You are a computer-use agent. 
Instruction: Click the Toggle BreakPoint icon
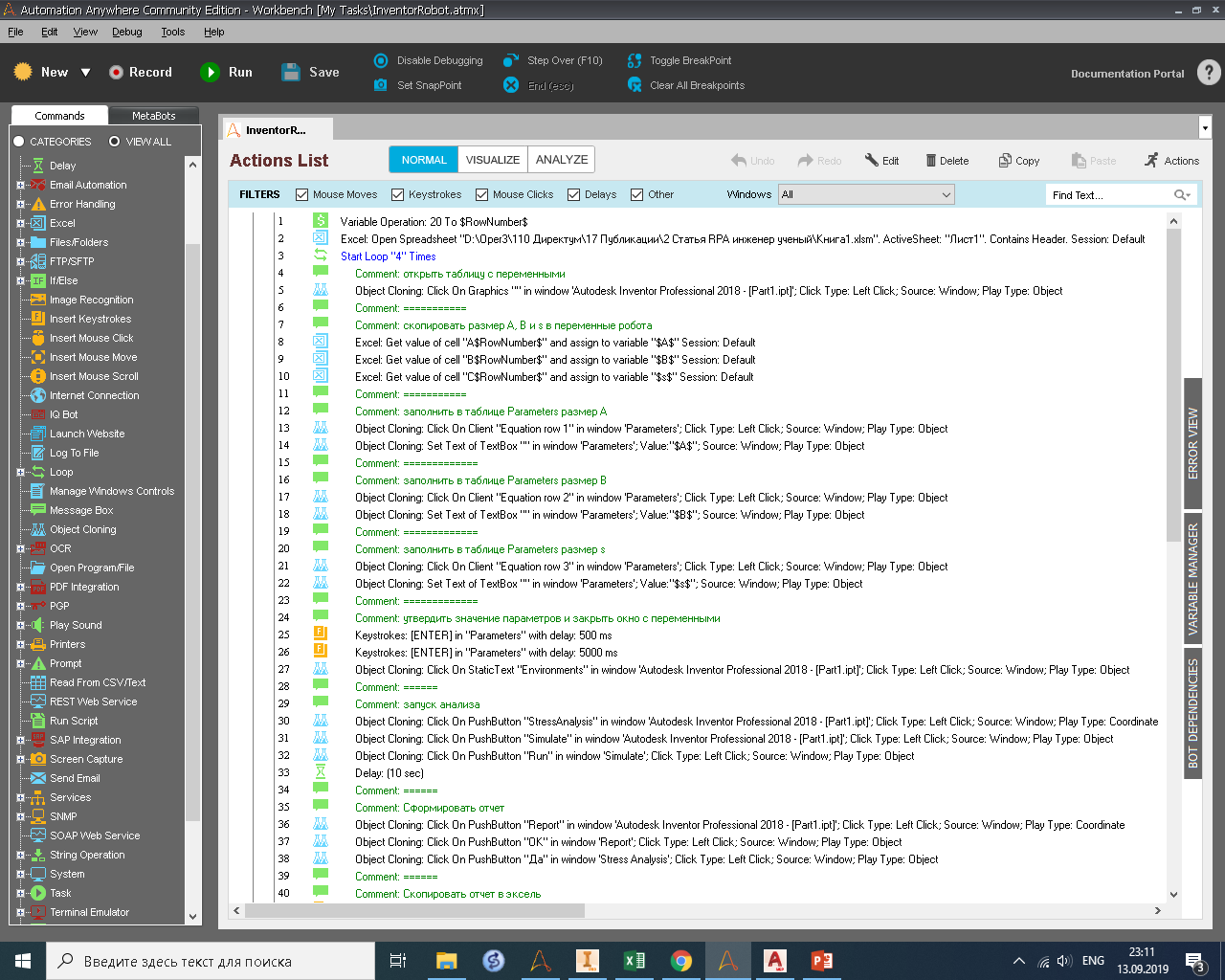634,60
